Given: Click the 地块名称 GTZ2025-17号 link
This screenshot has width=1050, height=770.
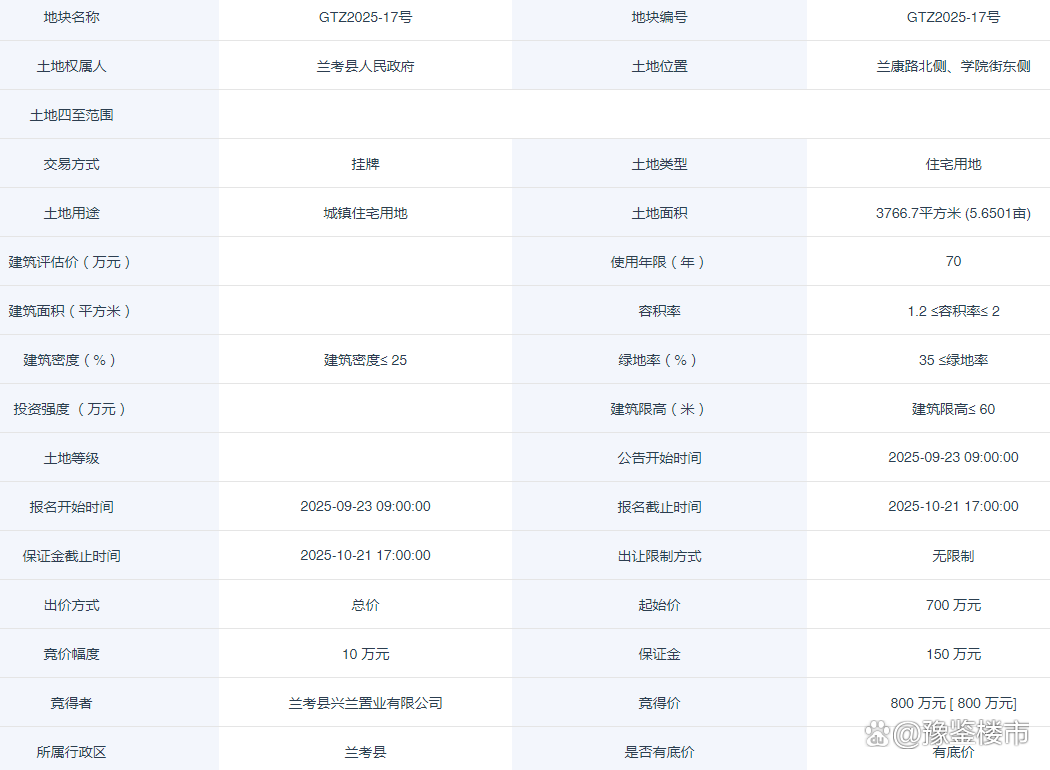Looking at the screenshot, I should [365, 17].
